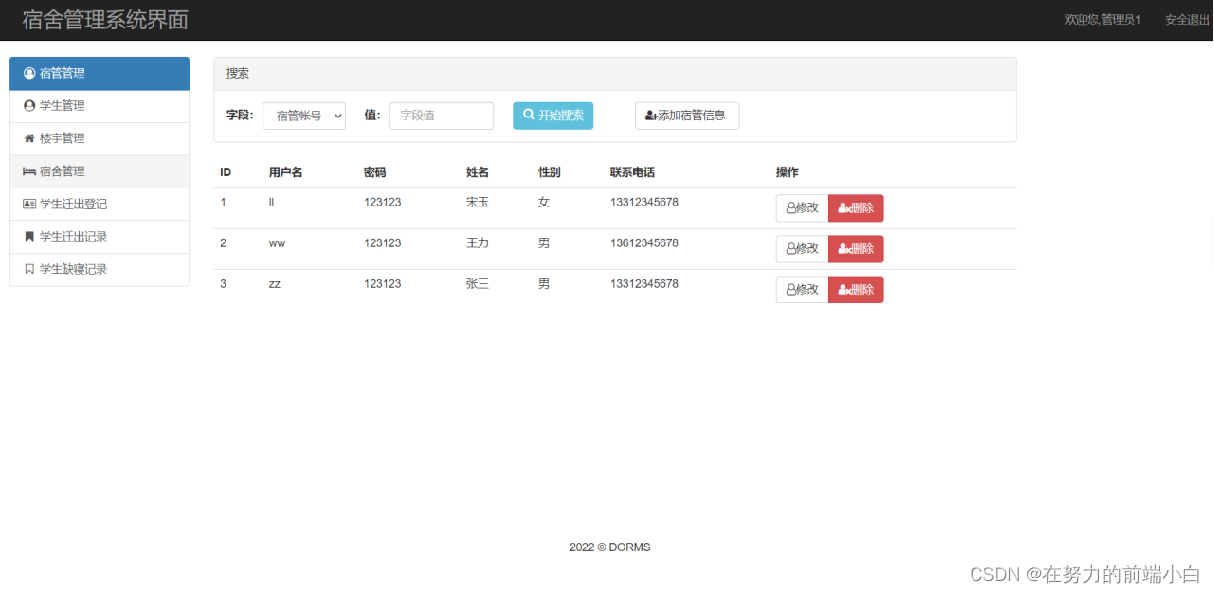The width and height of the screenshot is (1214, 593).
Task: Click 删除 for user ll
Action: (x=856, y=208)
